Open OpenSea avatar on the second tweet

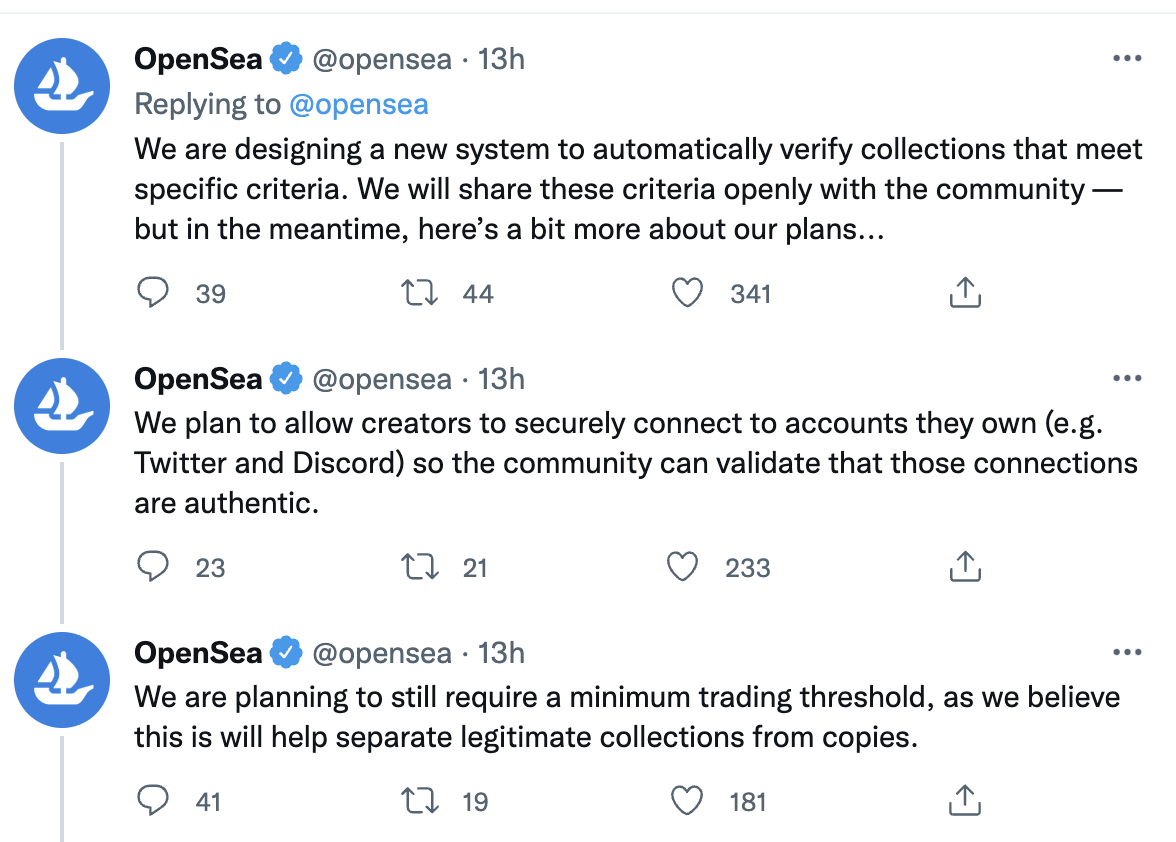click(x=62, y=406)
